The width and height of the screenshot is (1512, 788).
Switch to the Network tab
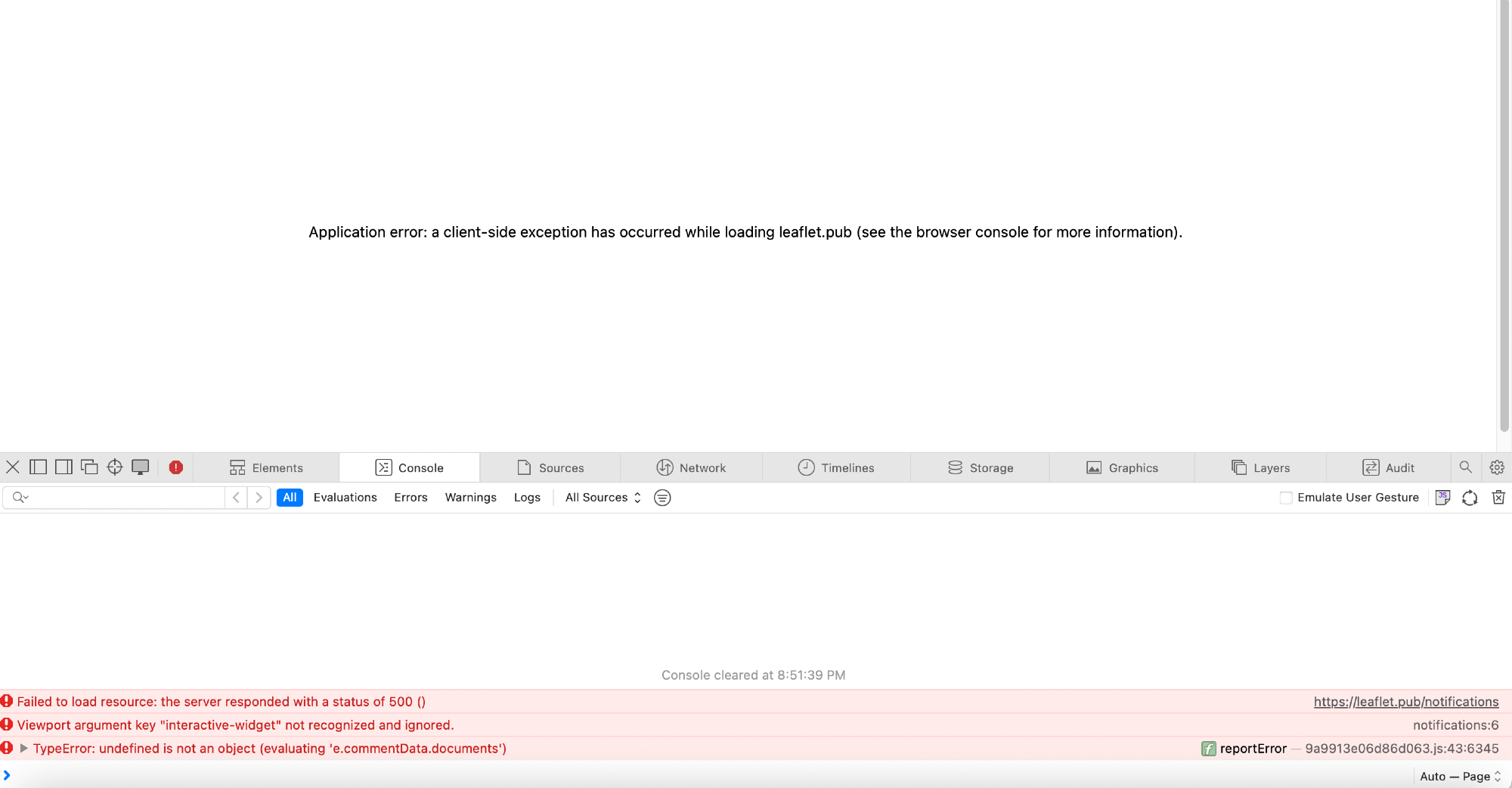click(x=691, y=468)
